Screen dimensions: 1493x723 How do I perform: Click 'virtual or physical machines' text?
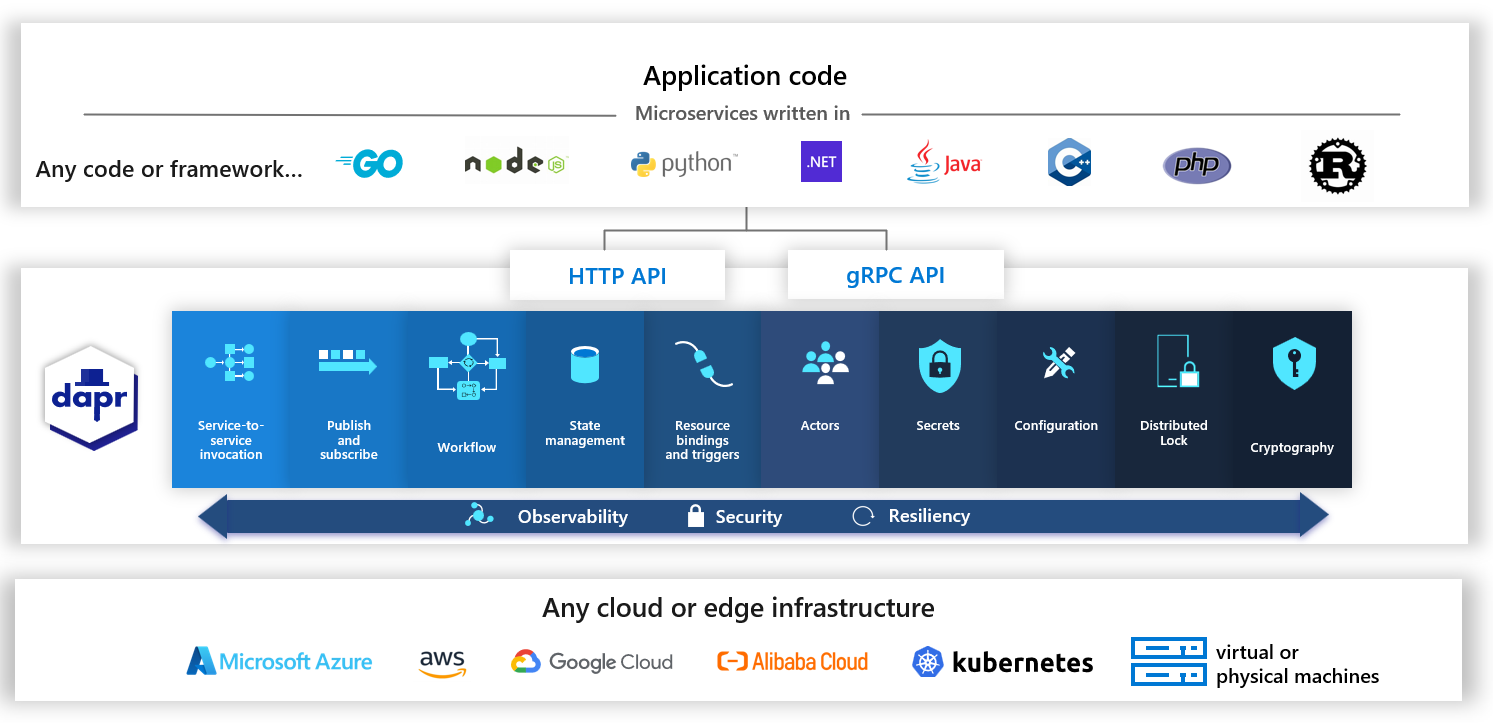point(1297,664)
